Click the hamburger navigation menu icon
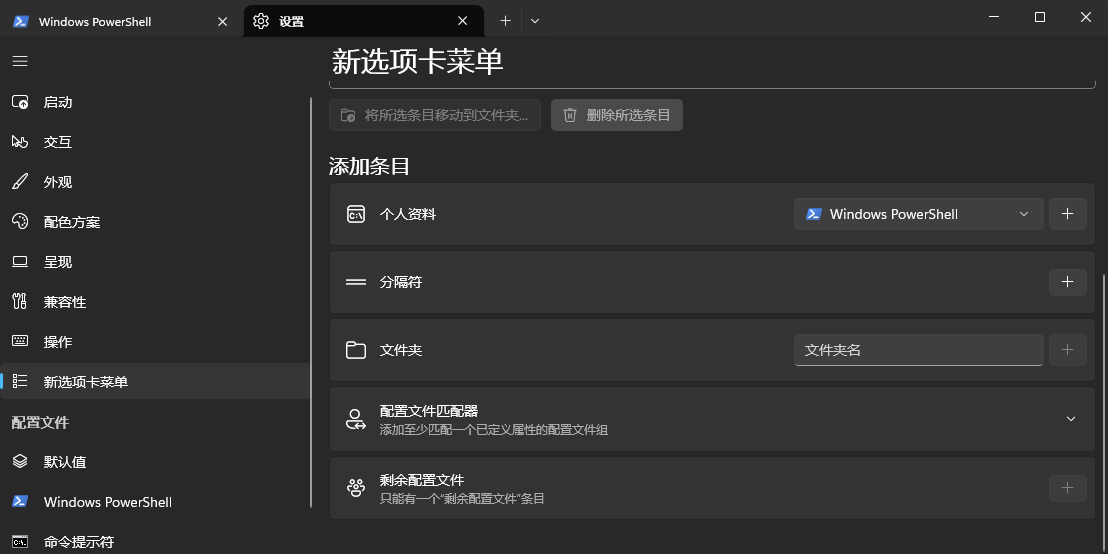1108x554 pixels. (x=20, y=61)
